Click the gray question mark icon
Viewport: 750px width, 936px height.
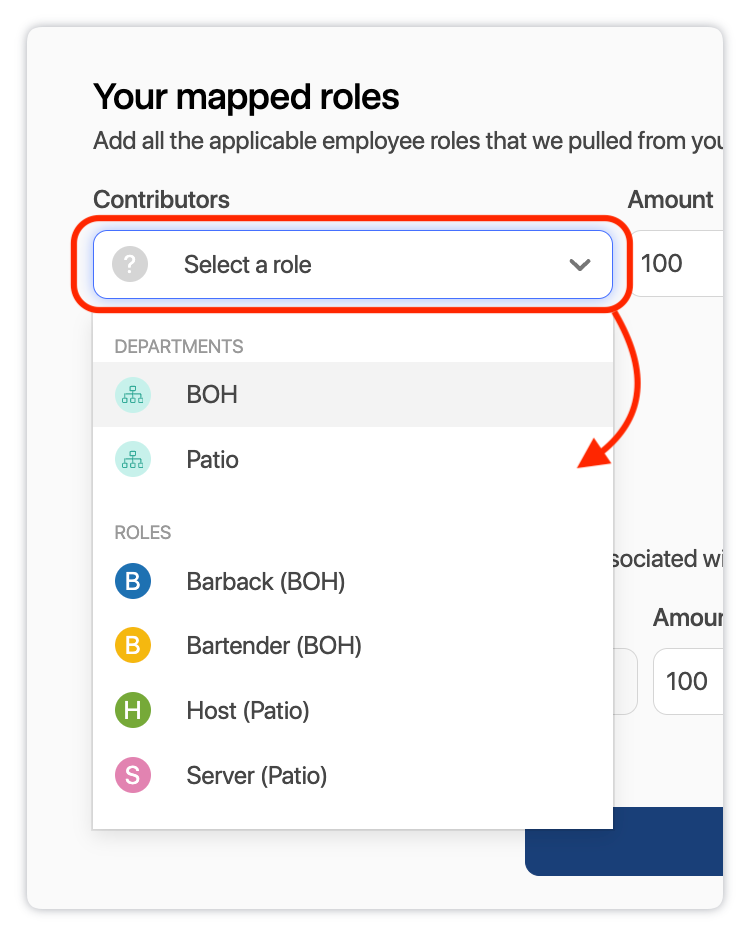pos(130,265)
